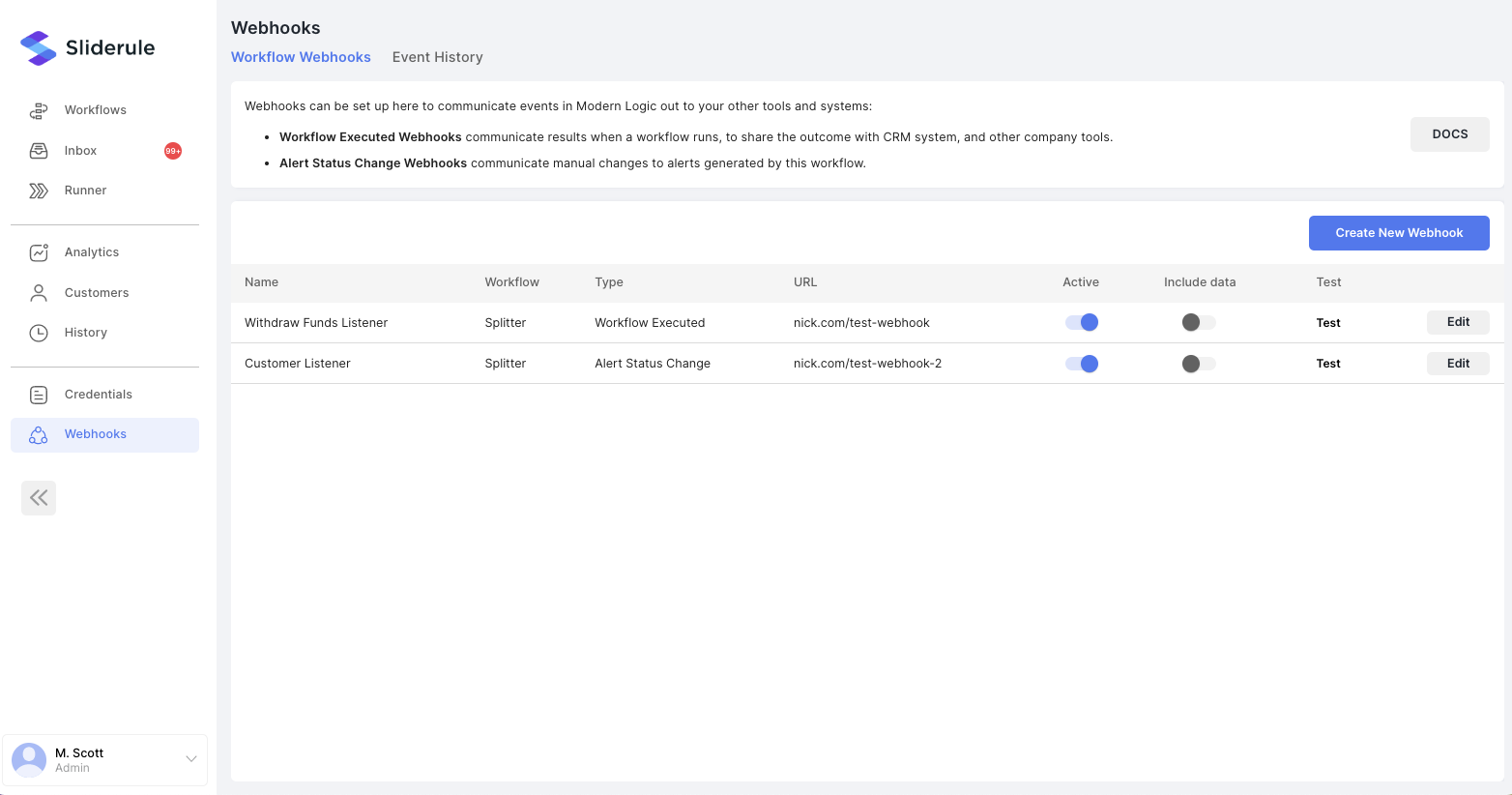Screen dimensions: 1512x795
Task: Toggle Active for Customer Listener
Action: (1082, 364)
